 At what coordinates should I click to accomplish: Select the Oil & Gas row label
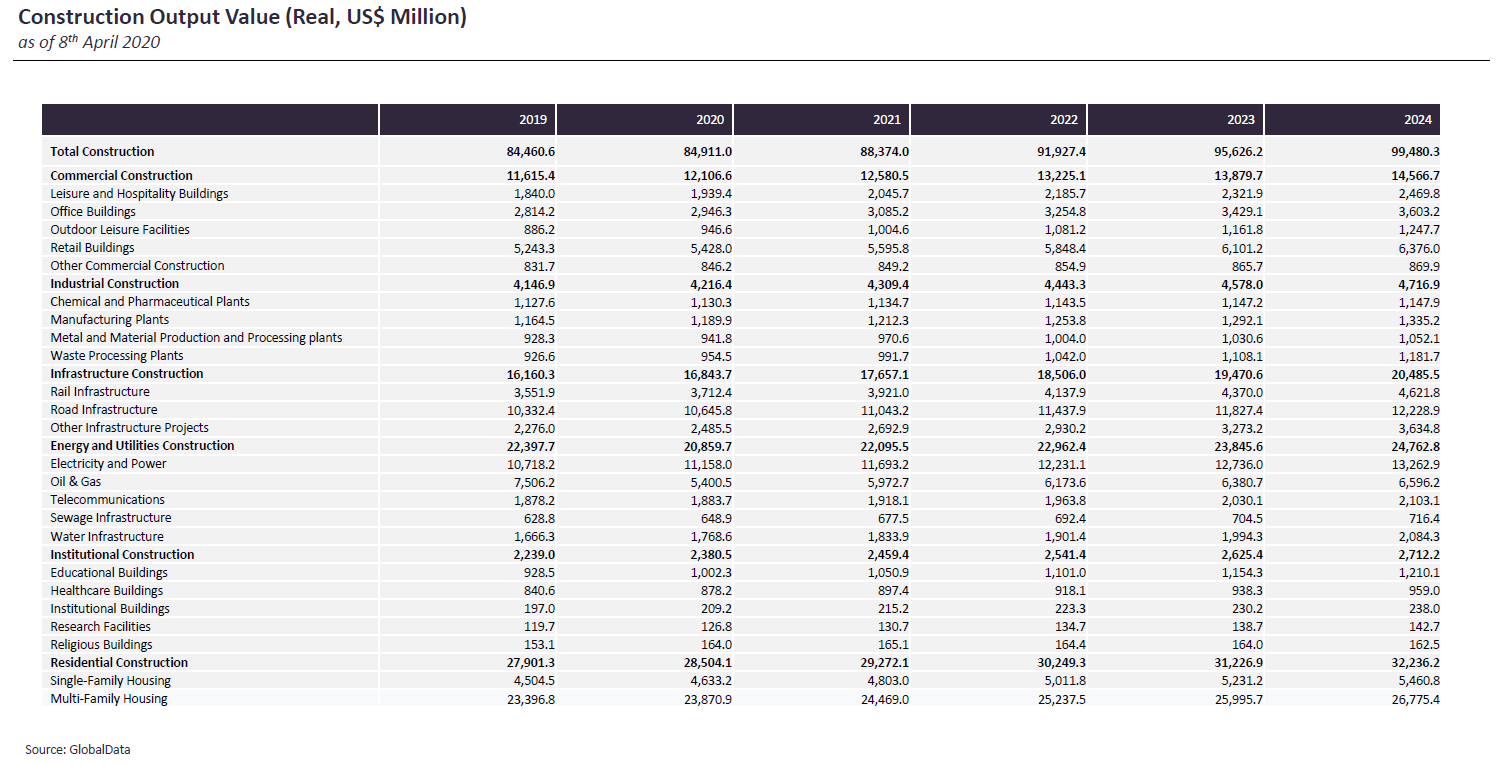[76, 482]
